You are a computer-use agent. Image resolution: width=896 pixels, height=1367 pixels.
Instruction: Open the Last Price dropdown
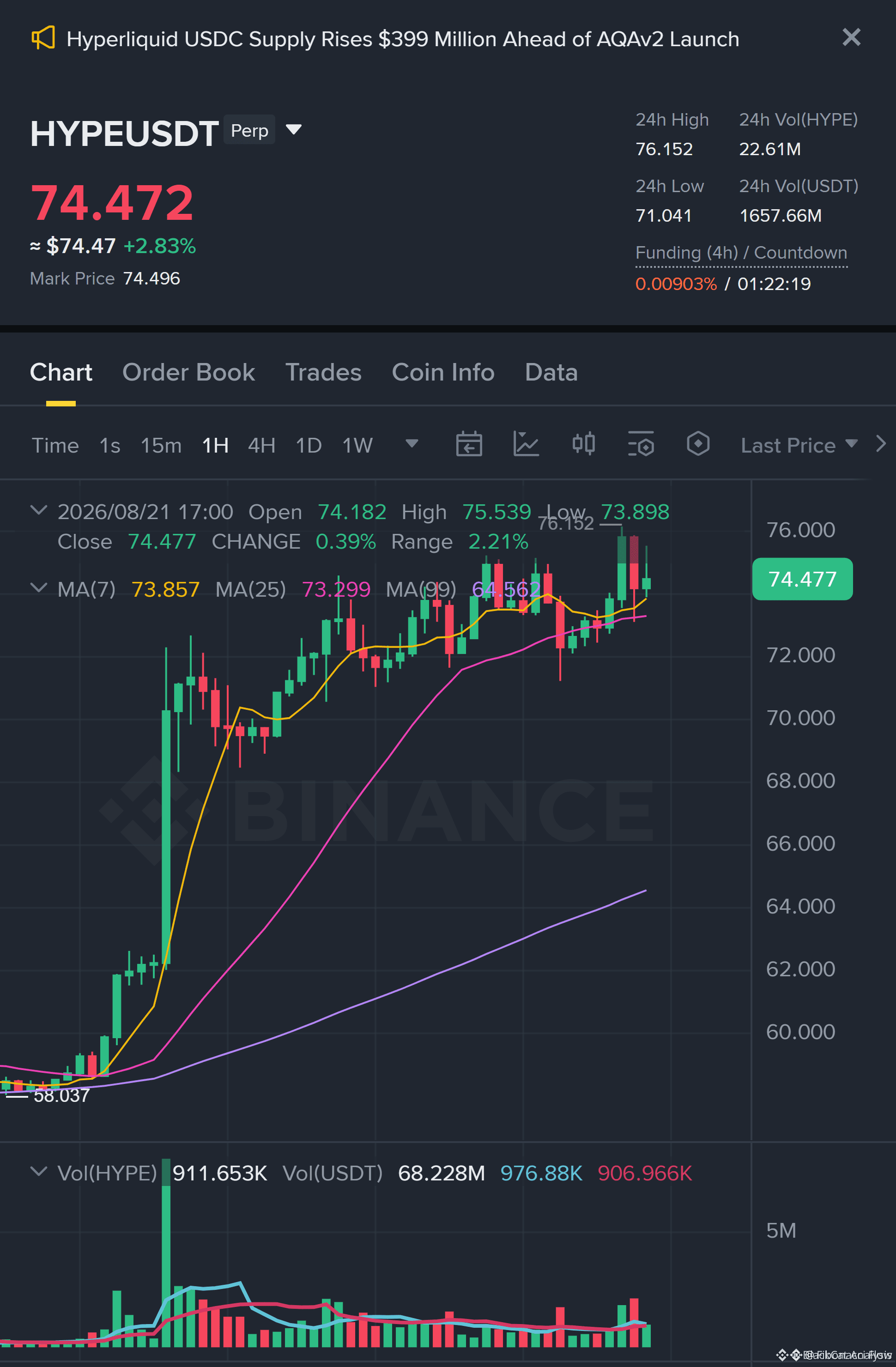(799, 445)
